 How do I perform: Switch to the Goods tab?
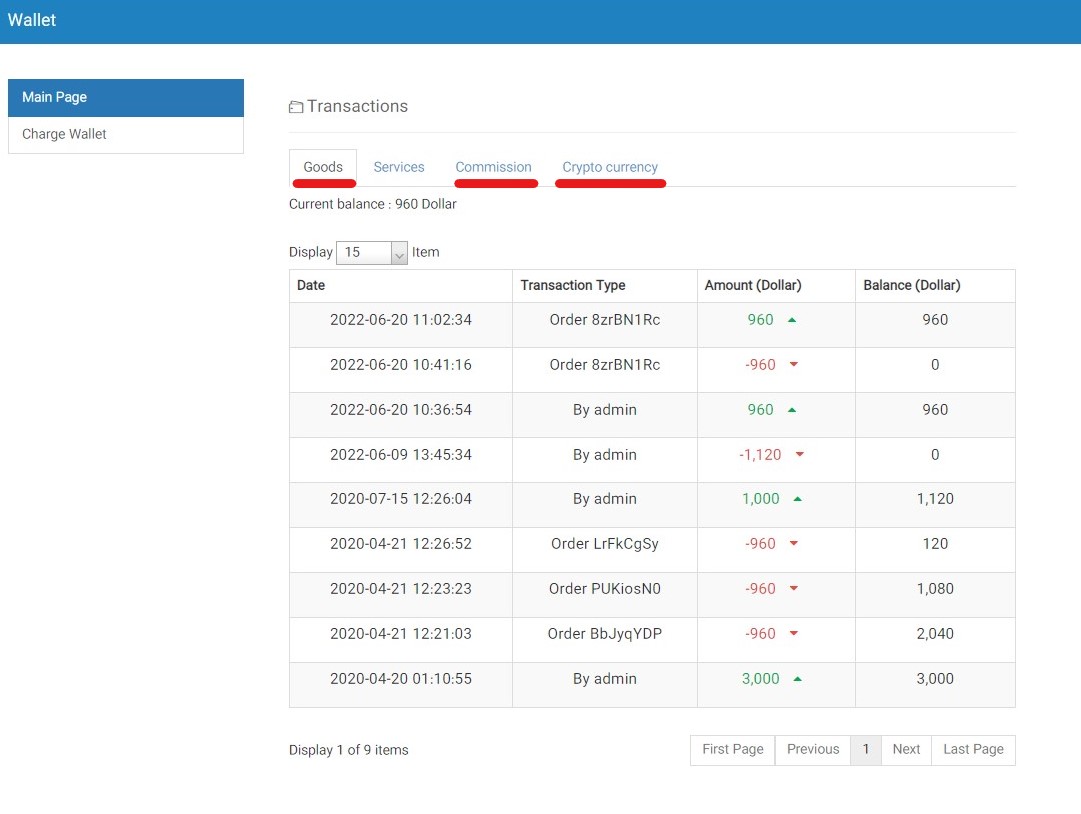323,167
